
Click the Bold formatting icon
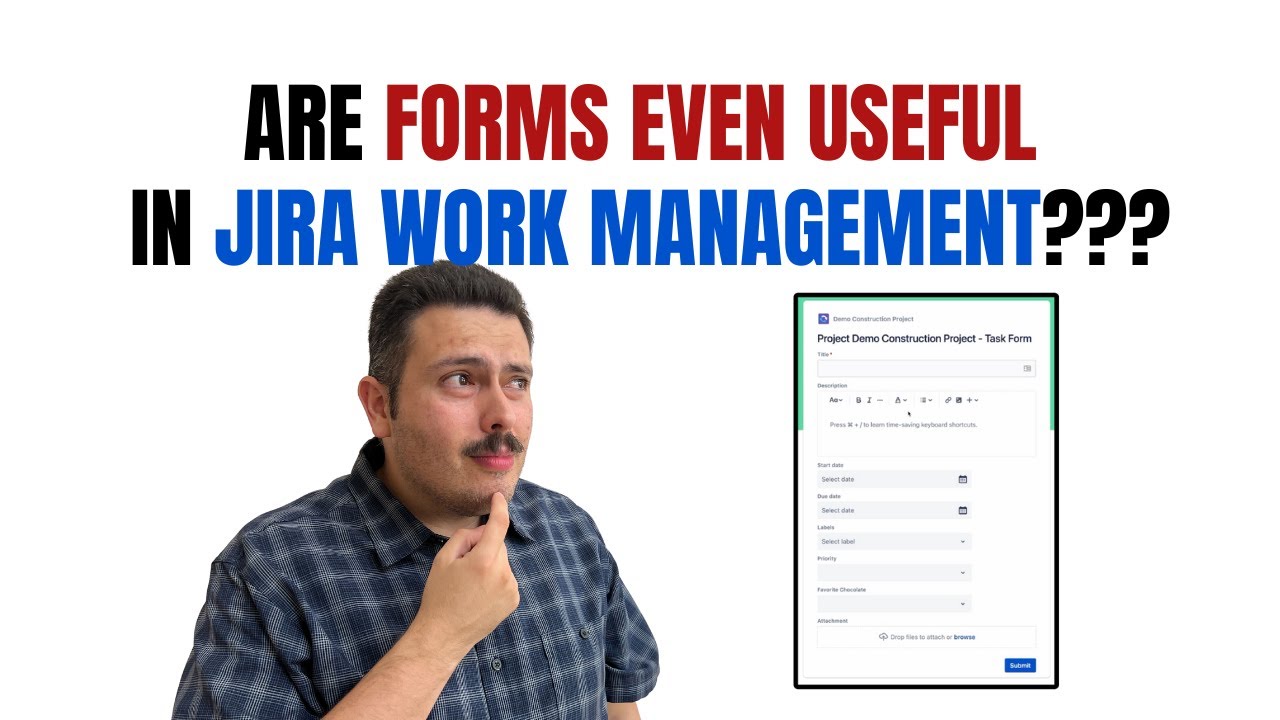[858, 400]
